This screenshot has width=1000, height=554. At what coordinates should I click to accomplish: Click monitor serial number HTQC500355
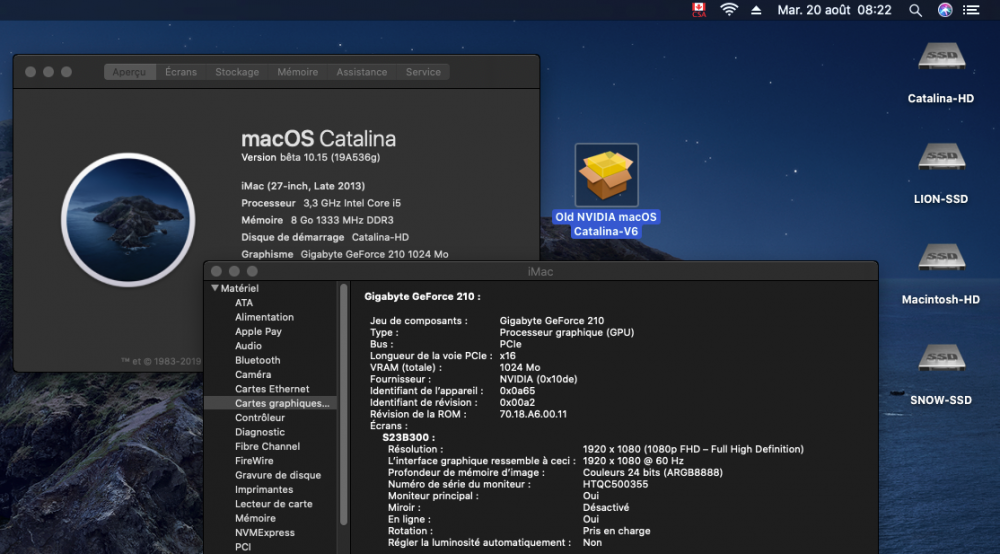point(615,484)
